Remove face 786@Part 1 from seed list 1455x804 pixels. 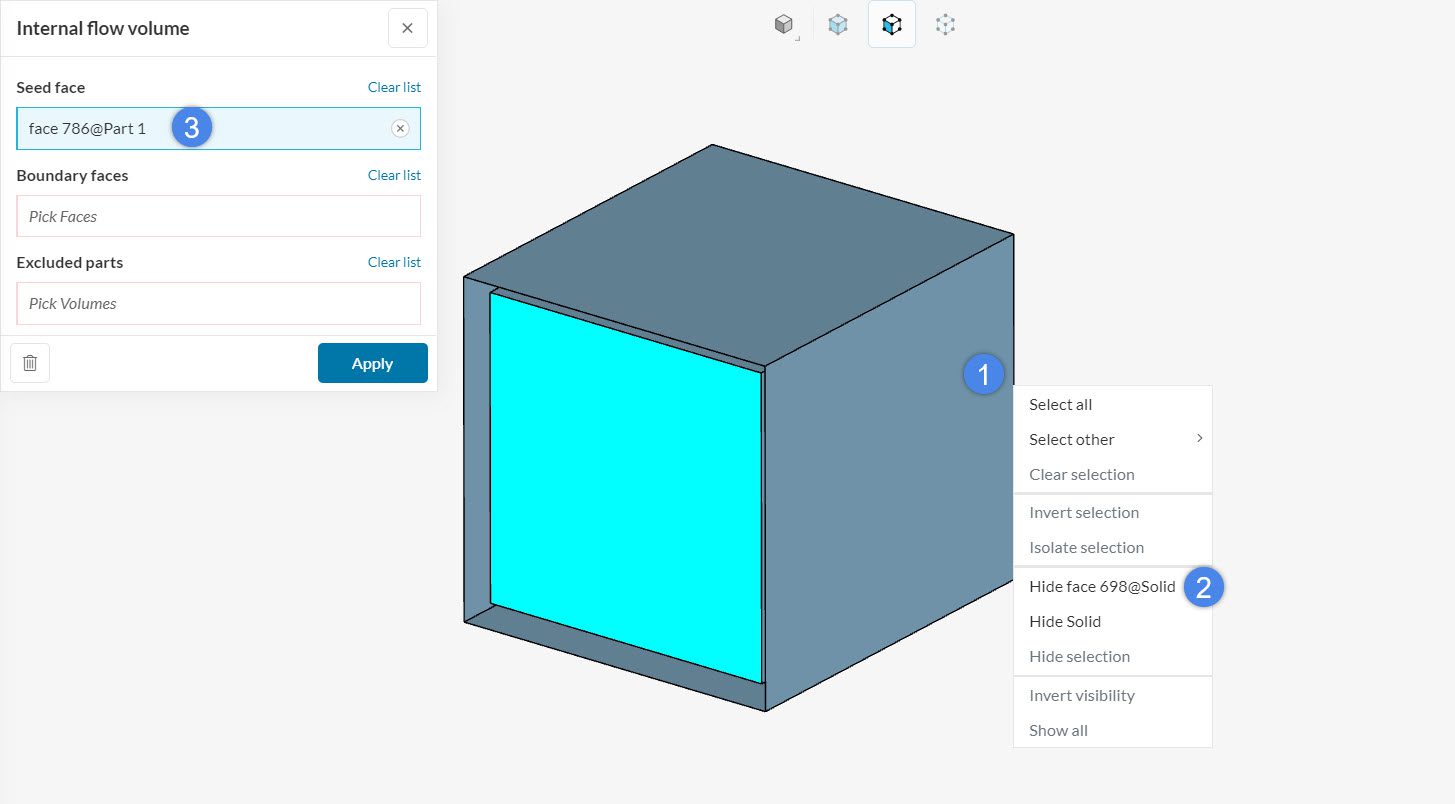[400, 129]
